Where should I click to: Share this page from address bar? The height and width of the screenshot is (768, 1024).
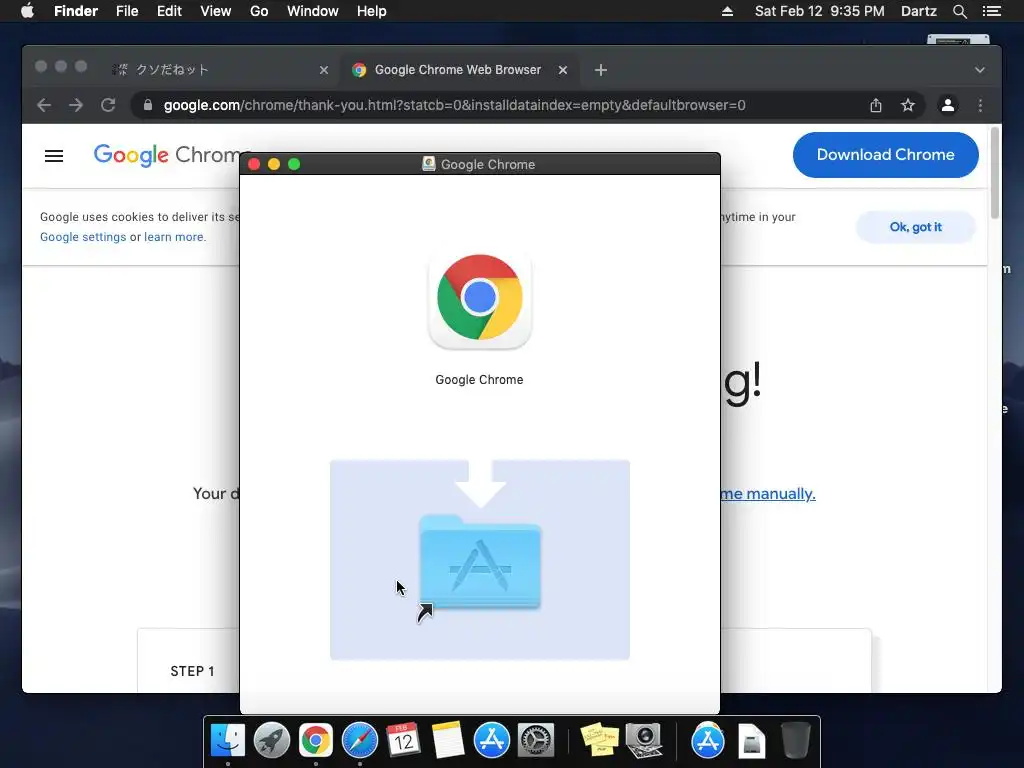tap(876, 105)
